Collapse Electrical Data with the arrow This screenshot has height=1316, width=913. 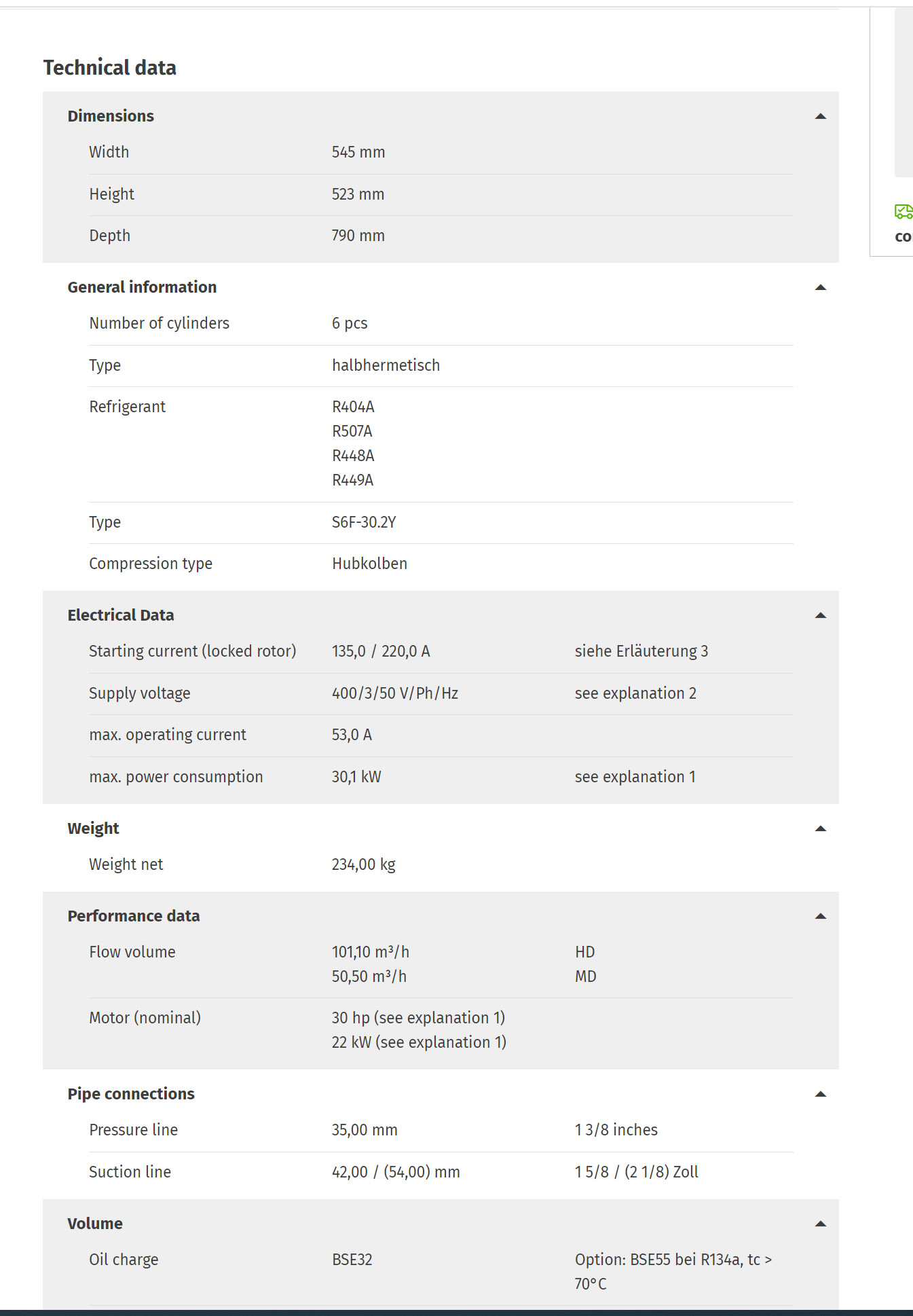(820, 615)
